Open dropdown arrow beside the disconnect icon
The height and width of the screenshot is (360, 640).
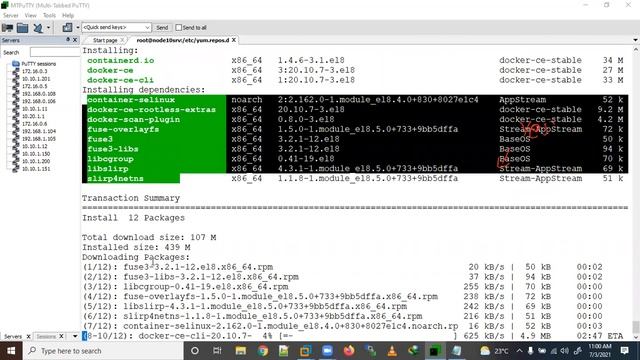tap(48, 28)
